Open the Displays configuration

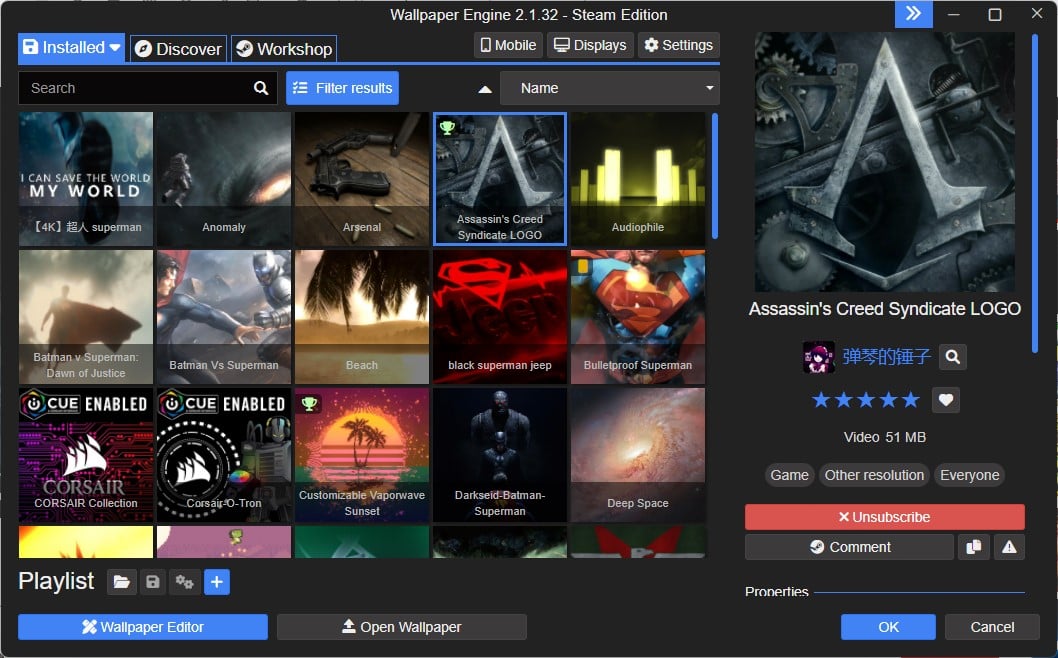pos(590,45)
